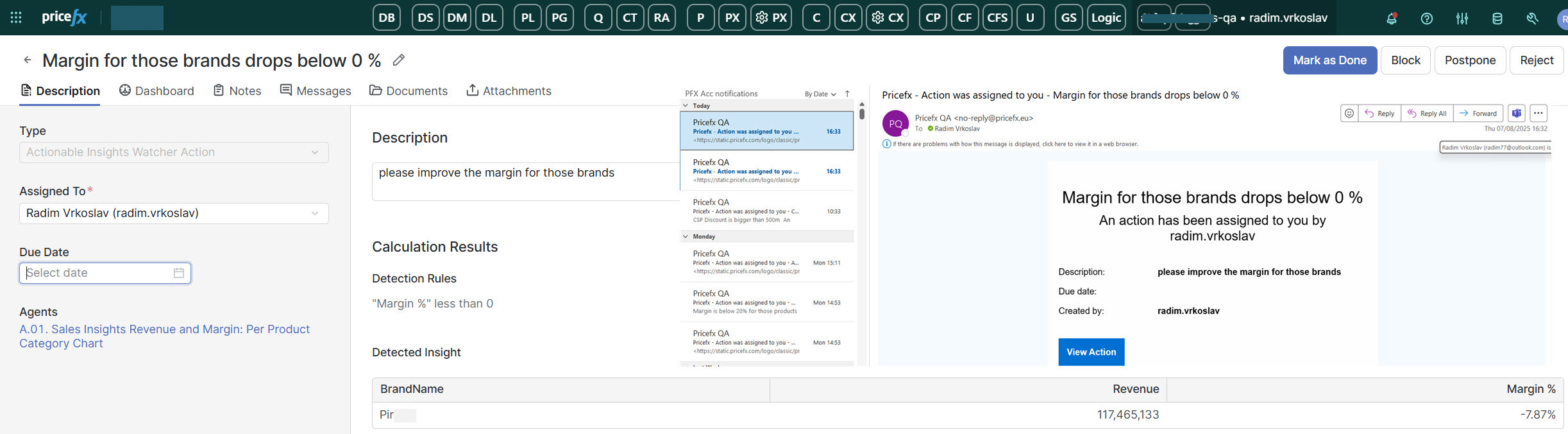1568x434 pixels.
Task: Collapse the Today email group
Action: (x=686, y=106)
